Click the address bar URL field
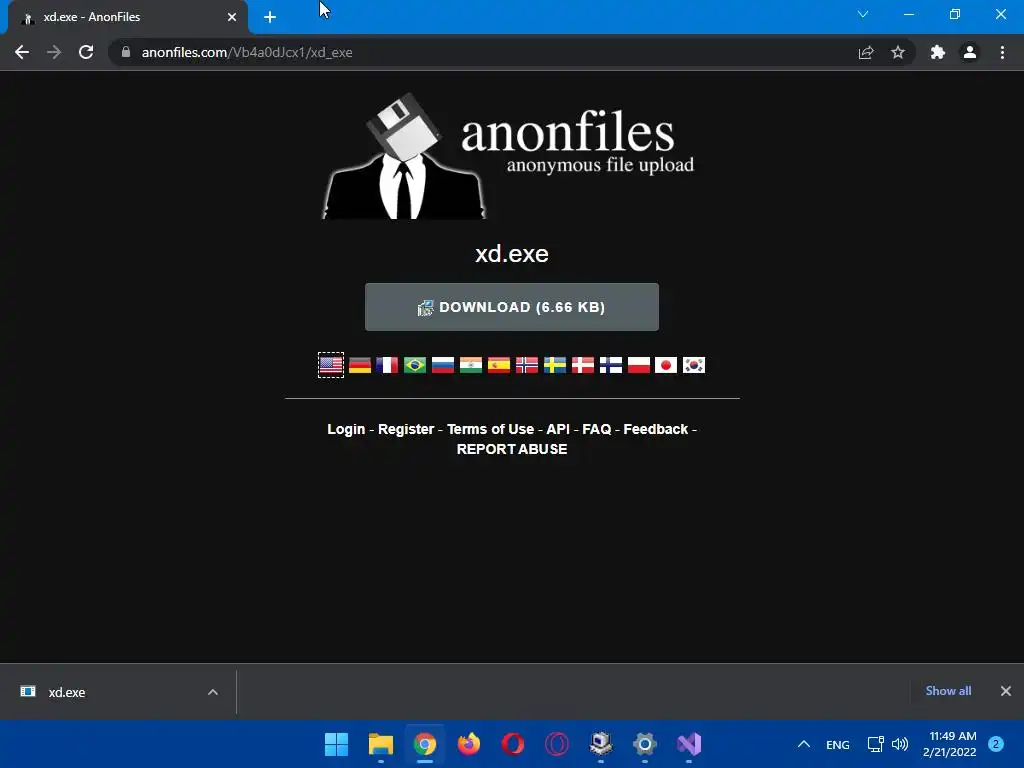The height and width of the screenshot is (768, 1024). pos(483,52)
